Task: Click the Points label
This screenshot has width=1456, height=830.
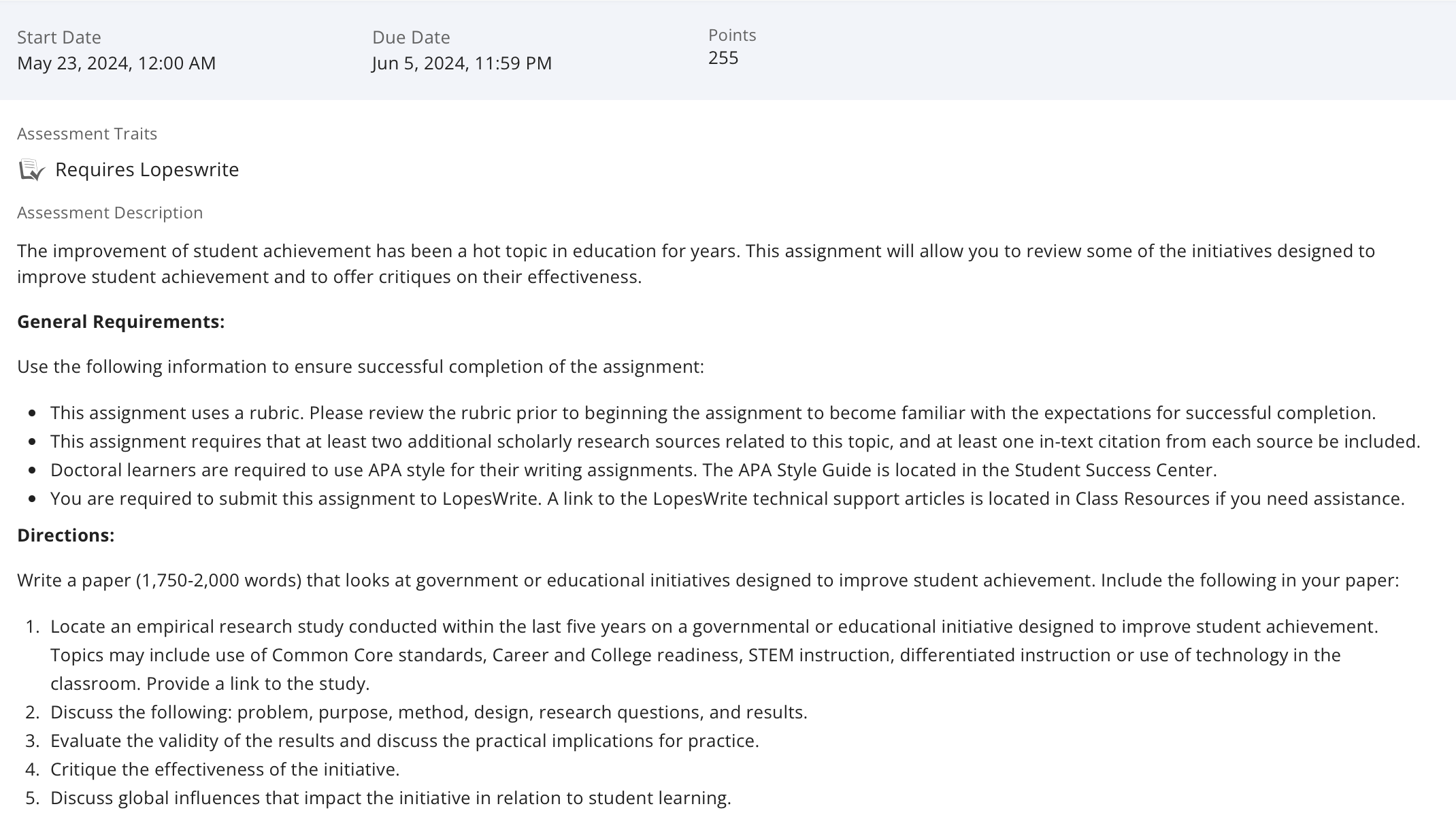Action: click(x=732, y=35)
